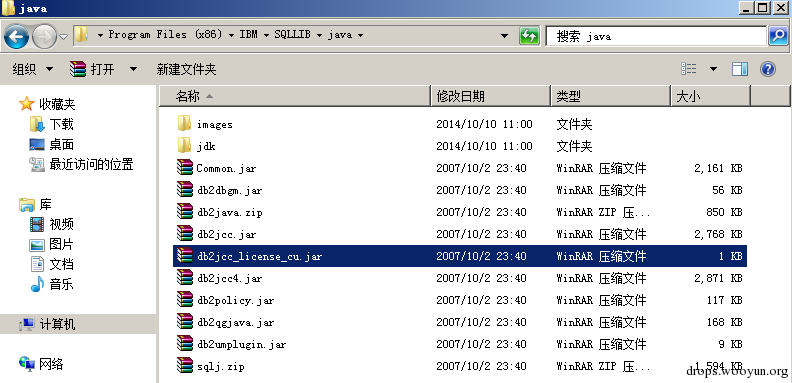
Task: Open the address bar history dropdown
Action: pyautogui.click(x=504, y=35)
